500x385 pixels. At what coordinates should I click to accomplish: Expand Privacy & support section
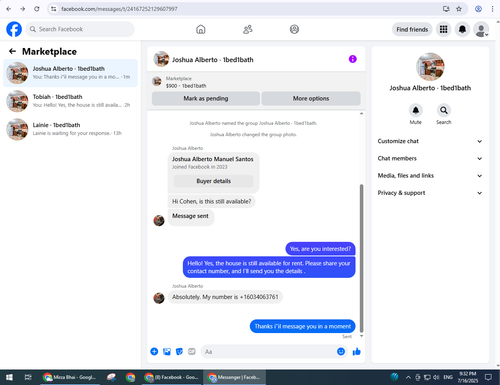tap(430, 193)
